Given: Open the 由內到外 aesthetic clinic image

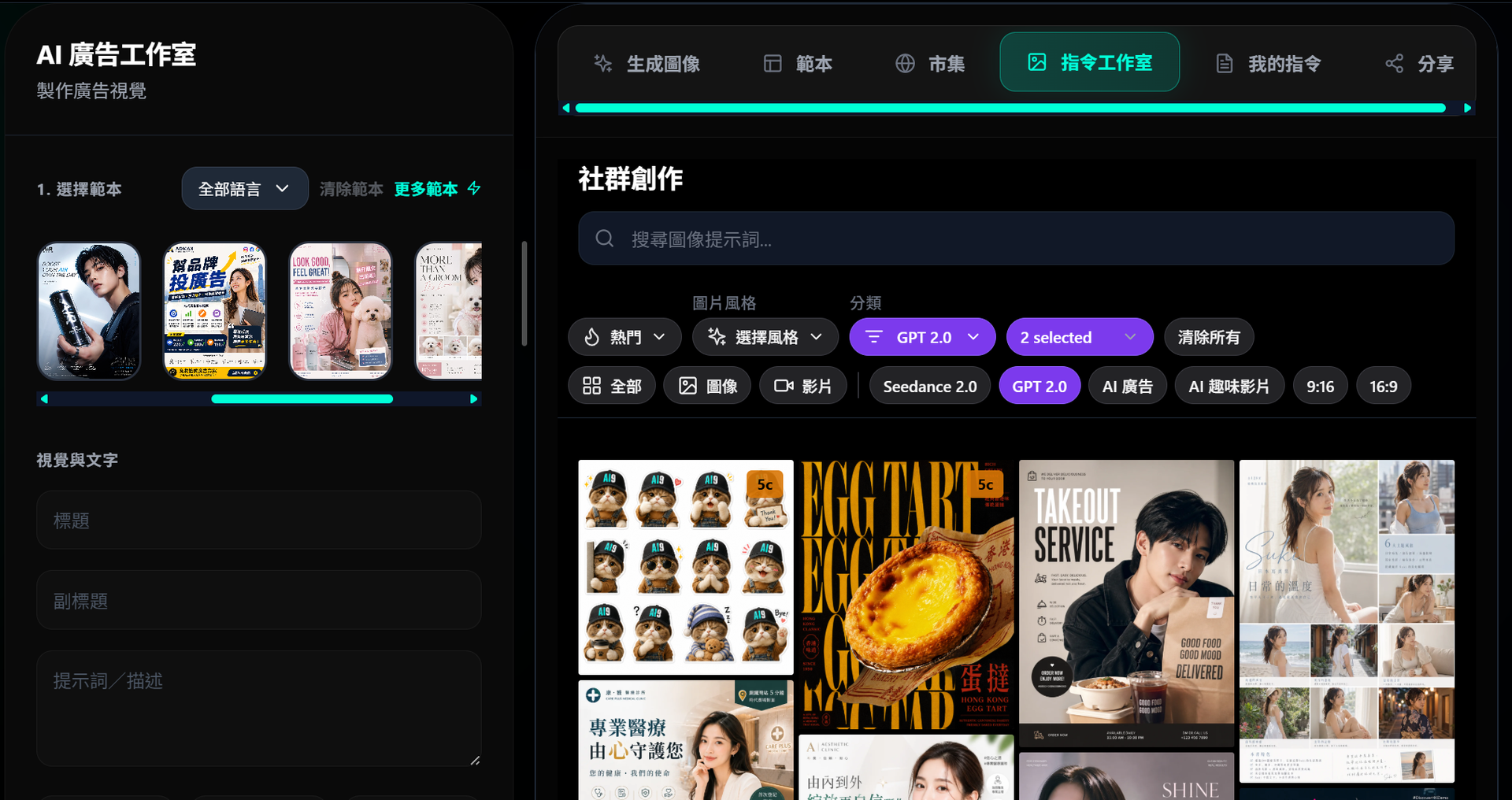Looking at the screenshot, I should [906, 768].
